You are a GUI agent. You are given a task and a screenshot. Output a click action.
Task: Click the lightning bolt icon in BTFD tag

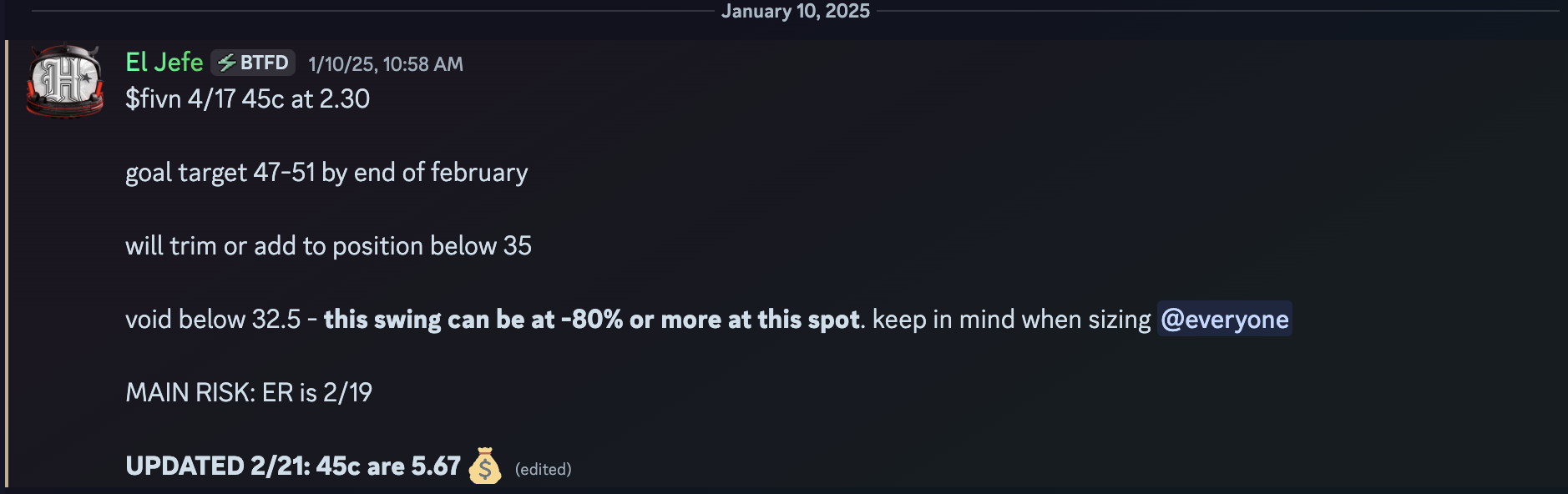coord(226,63)
